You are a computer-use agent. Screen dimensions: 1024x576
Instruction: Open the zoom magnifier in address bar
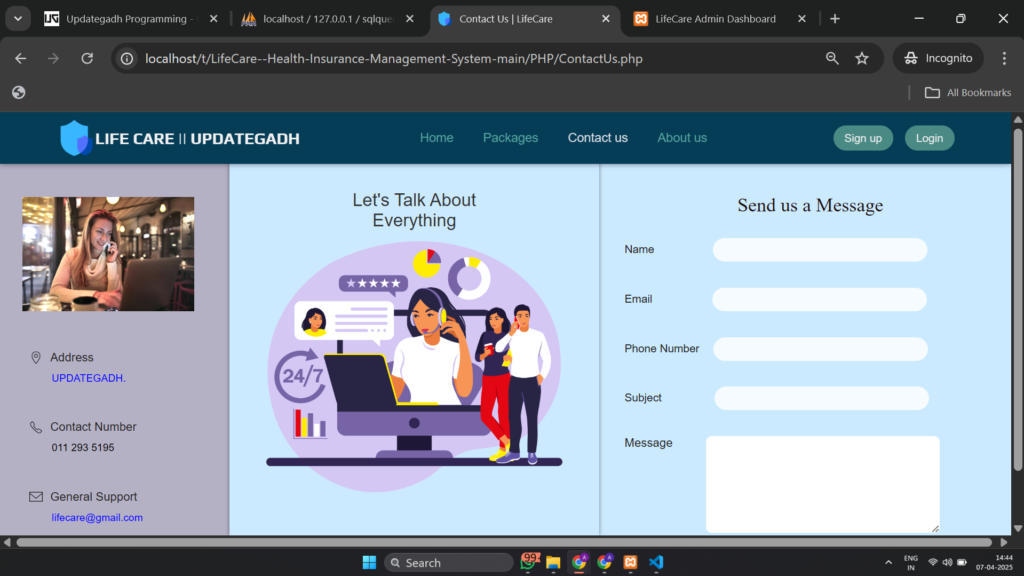pos(832,58)
